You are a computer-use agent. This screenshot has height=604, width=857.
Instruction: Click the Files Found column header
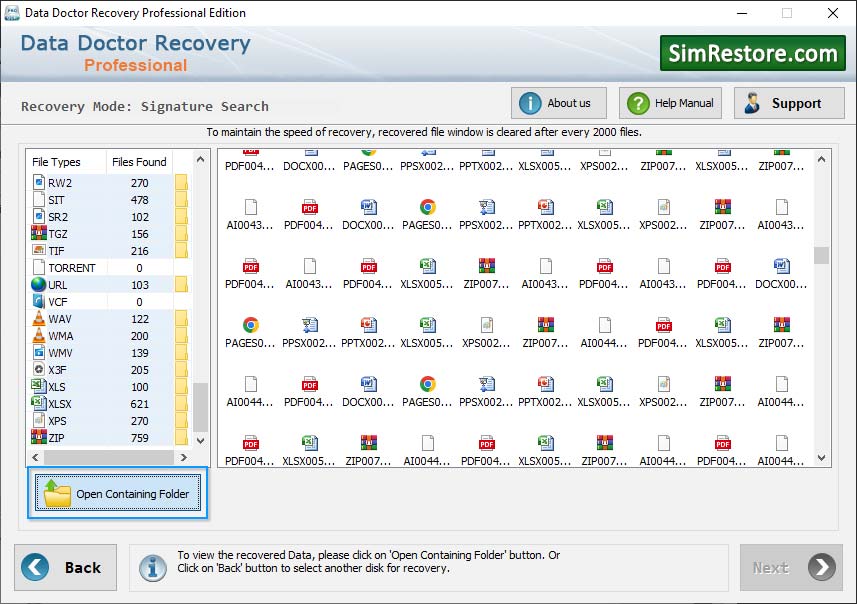pyautogui.click(x=139, y=162)
